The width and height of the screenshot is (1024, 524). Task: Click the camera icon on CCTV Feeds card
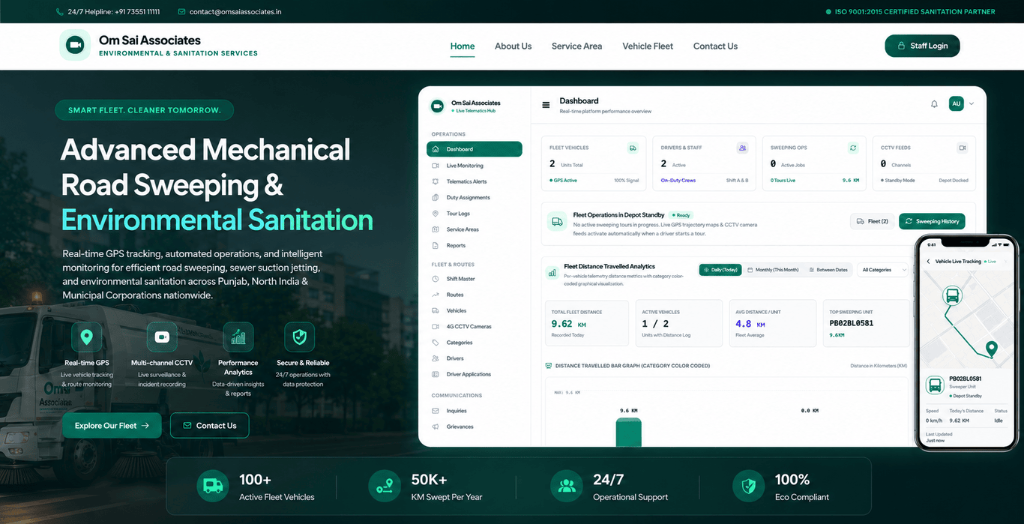(962, 148)
